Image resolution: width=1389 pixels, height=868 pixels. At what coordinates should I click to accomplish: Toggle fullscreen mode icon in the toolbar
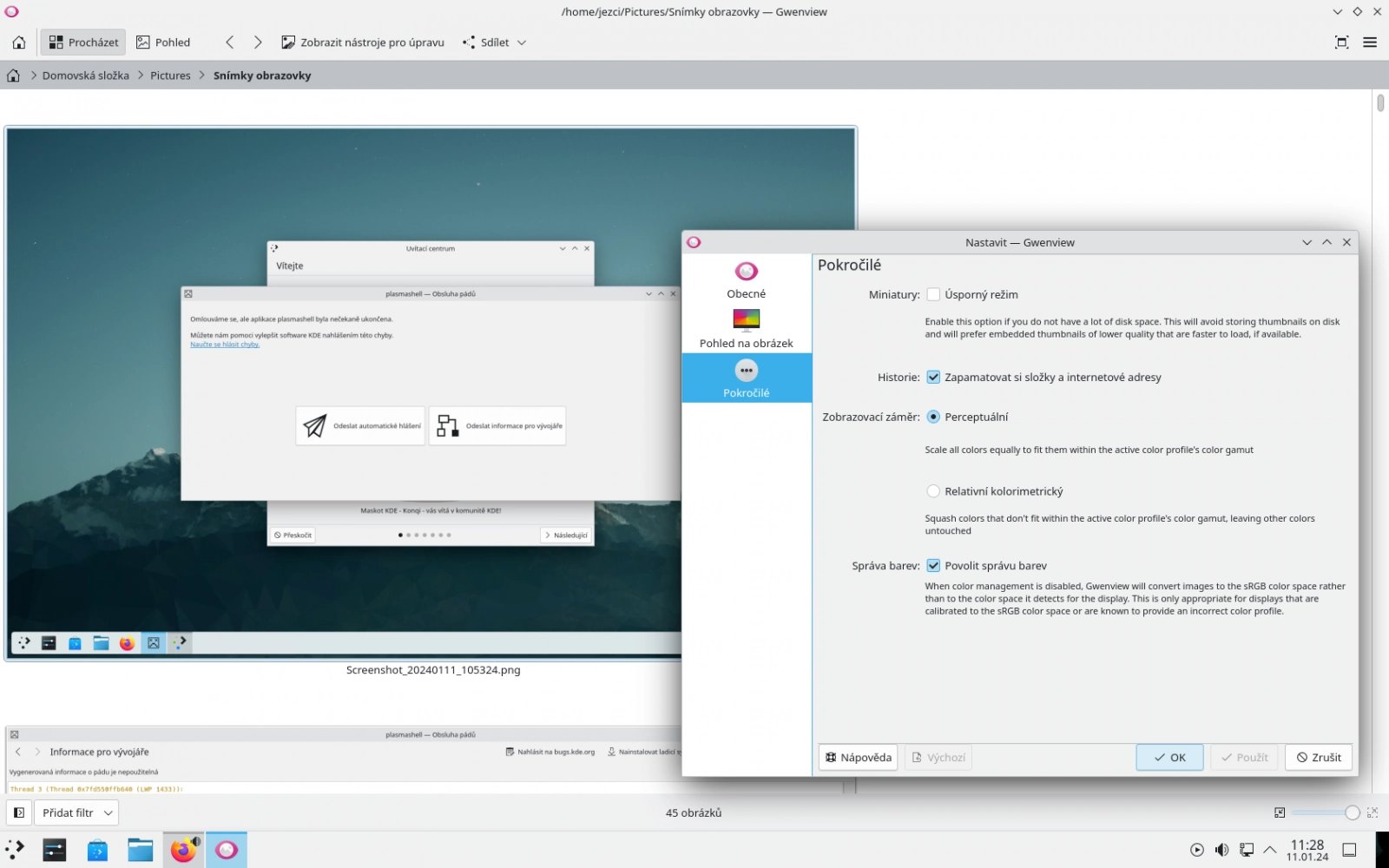coord(1341,42)
